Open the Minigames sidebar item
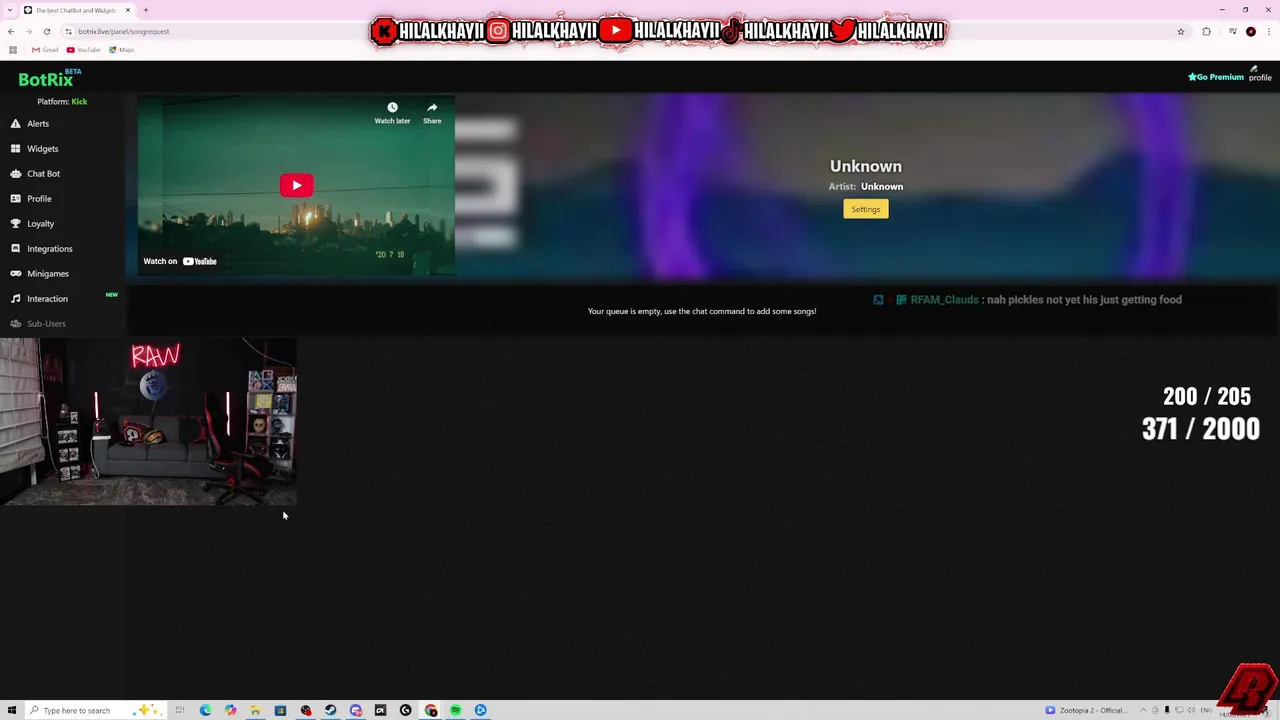 (x=48, y=274)
